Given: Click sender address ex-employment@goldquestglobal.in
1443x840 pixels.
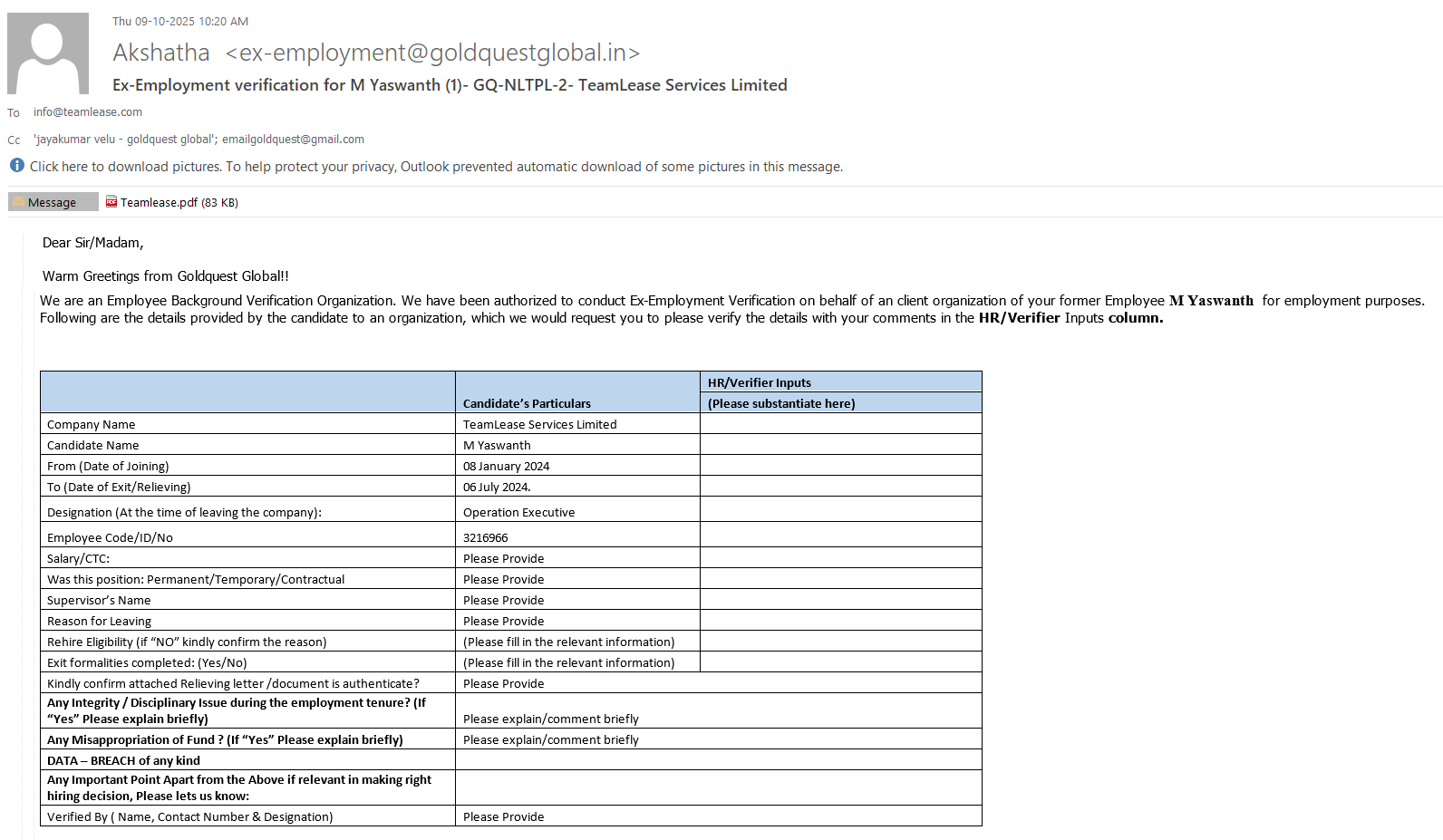Looking at the screenshot, I should pos(433,53).
